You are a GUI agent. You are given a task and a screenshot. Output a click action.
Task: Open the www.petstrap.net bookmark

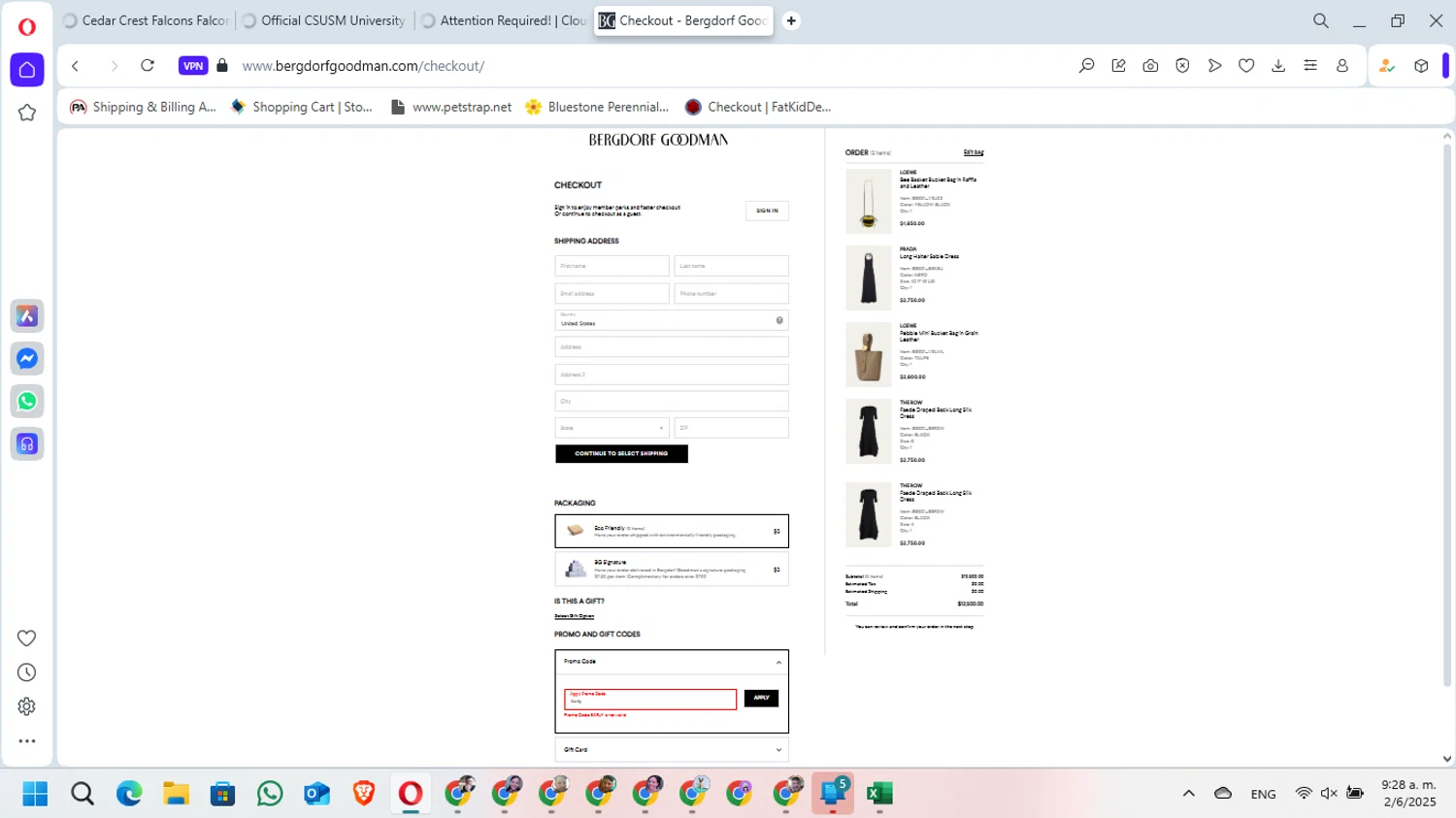451,107
